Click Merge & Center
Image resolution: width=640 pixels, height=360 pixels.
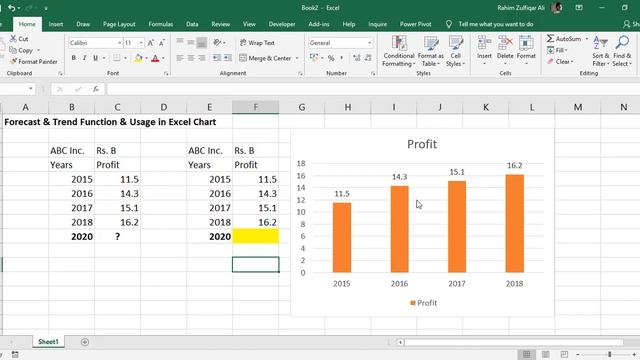pyautogui.click(x=265, y=58)
